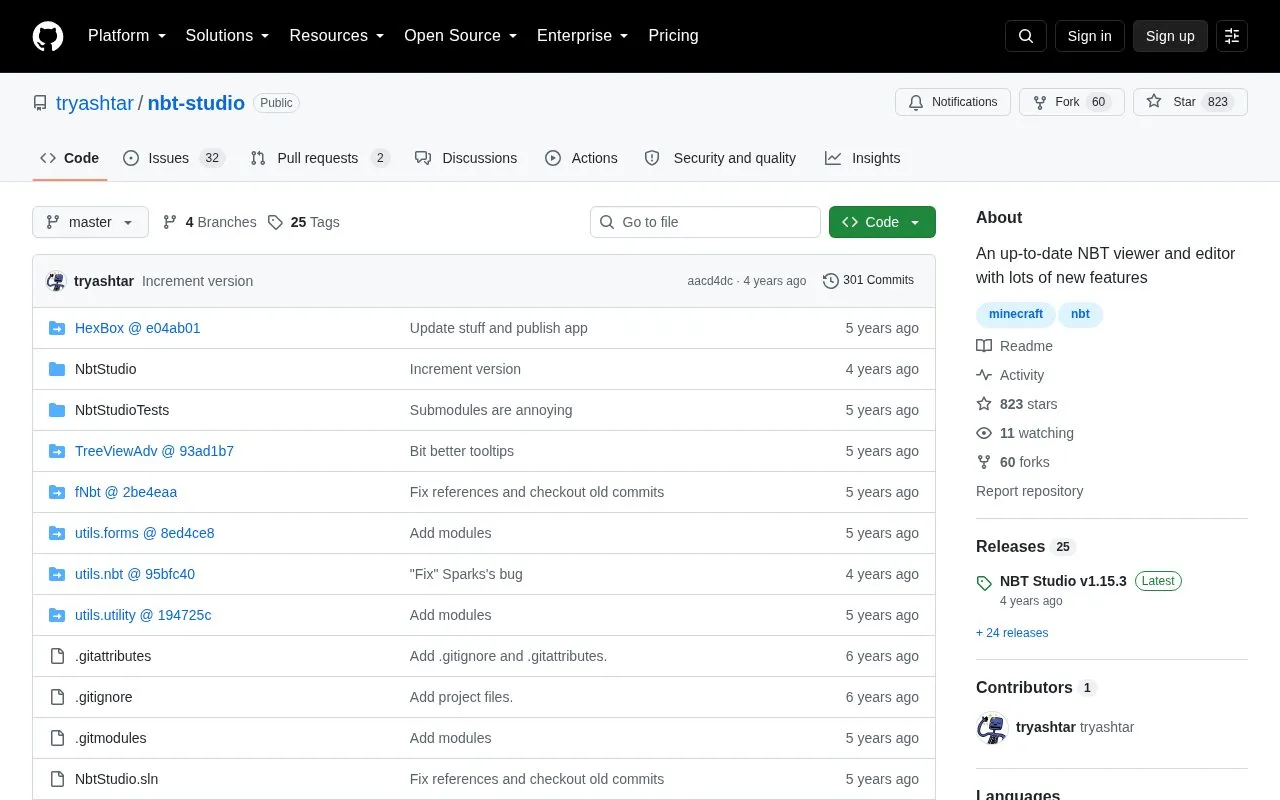The image size is (1280, 800).
Task: Click the history clock icon beside 301 Commits
Action: point(831,281)
